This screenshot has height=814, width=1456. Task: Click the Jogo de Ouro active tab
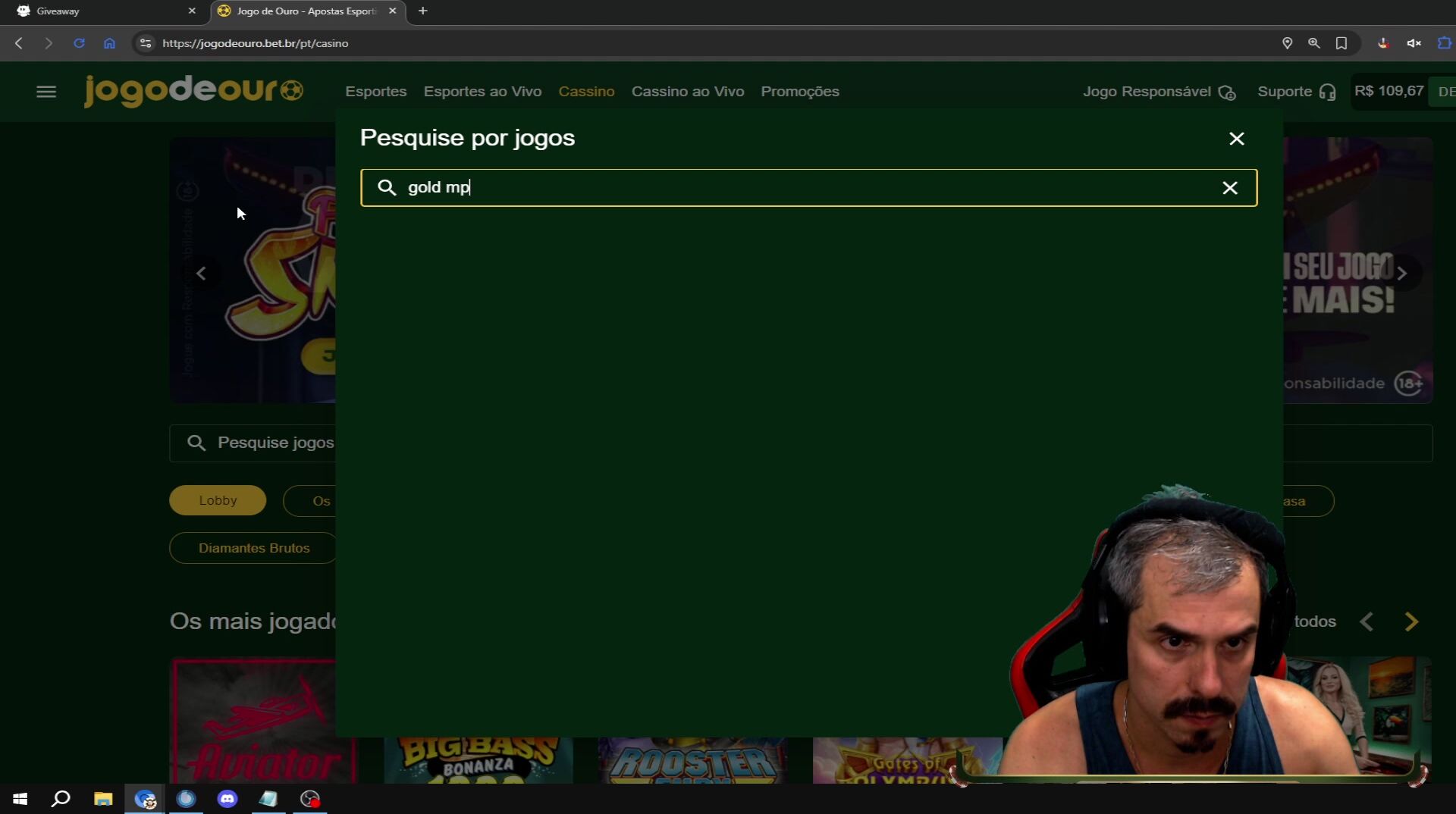[x=308, y=11]
